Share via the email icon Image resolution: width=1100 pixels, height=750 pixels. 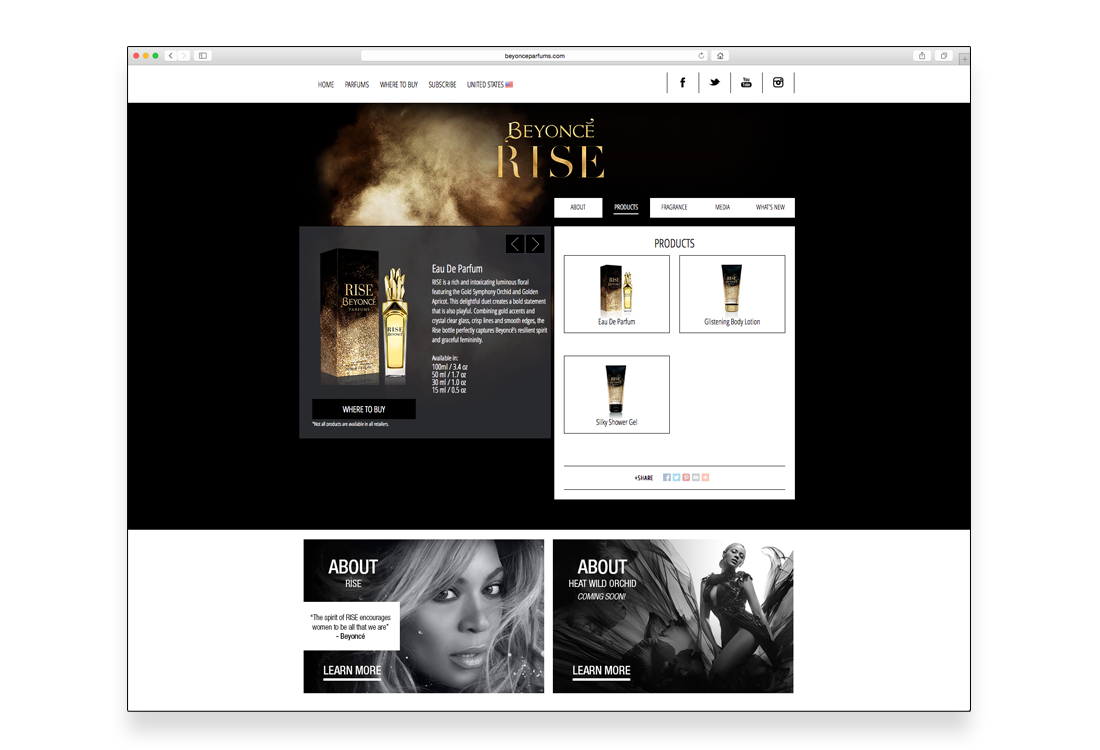point(696,477)
